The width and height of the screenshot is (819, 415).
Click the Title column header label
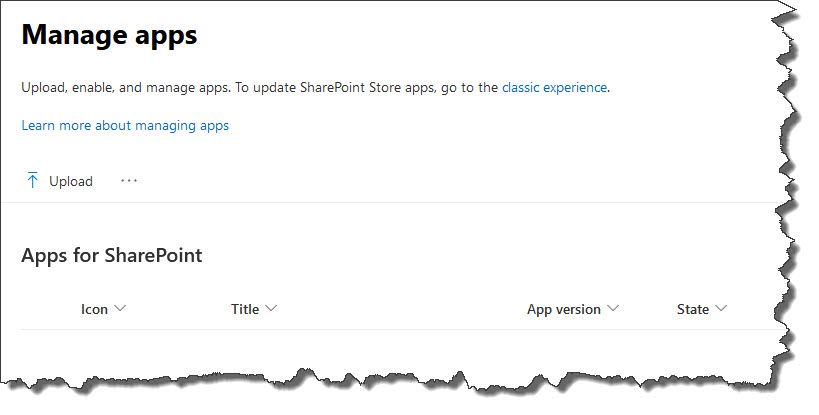point(245,309)
